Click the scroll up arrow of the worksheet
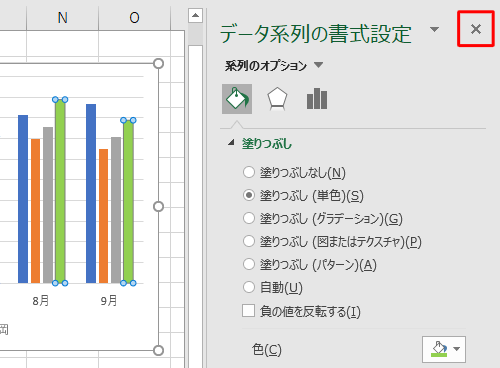 (195, 15)
